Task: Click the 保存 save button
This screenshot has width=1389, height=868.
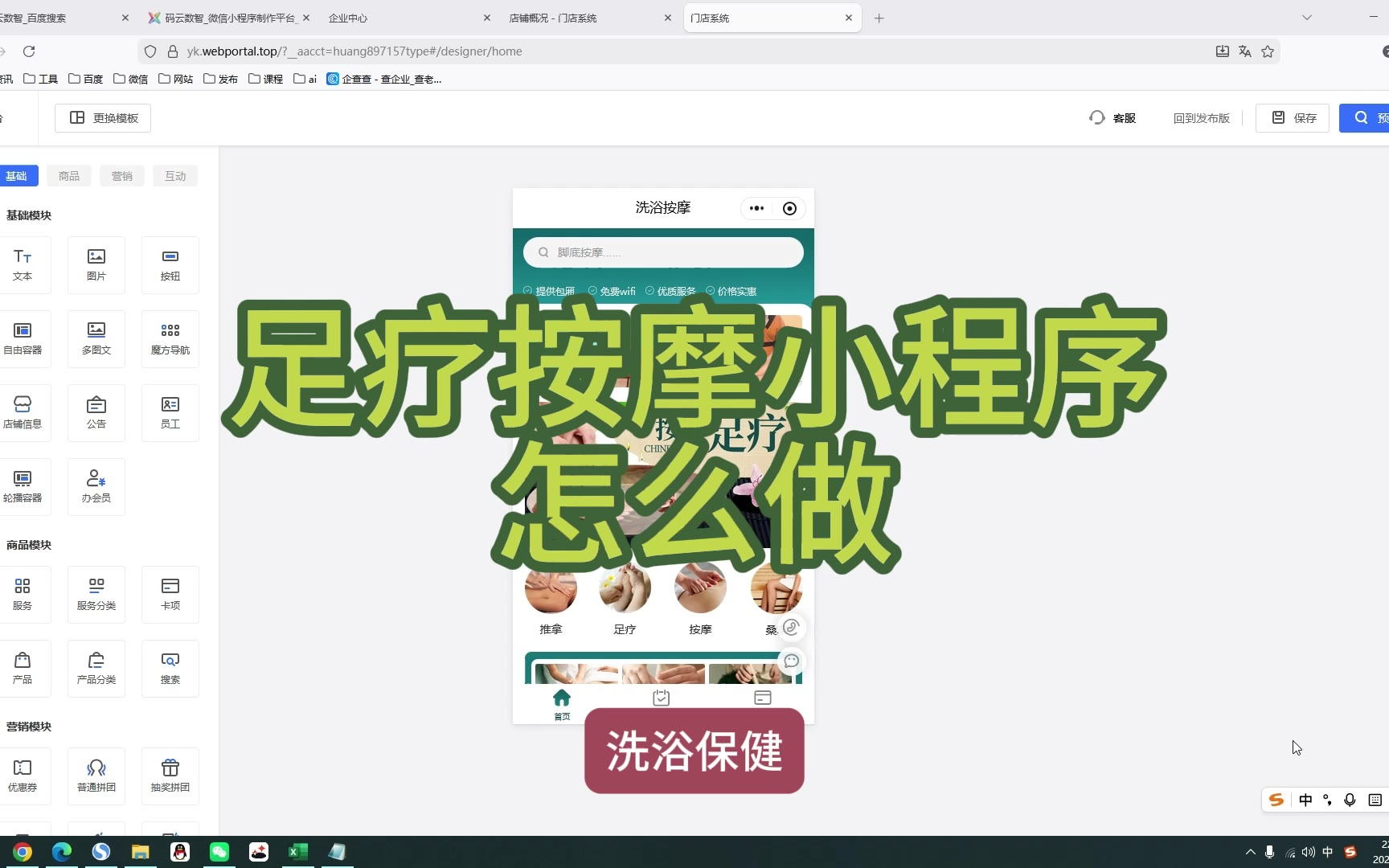Action: (x=1293, y=118)
